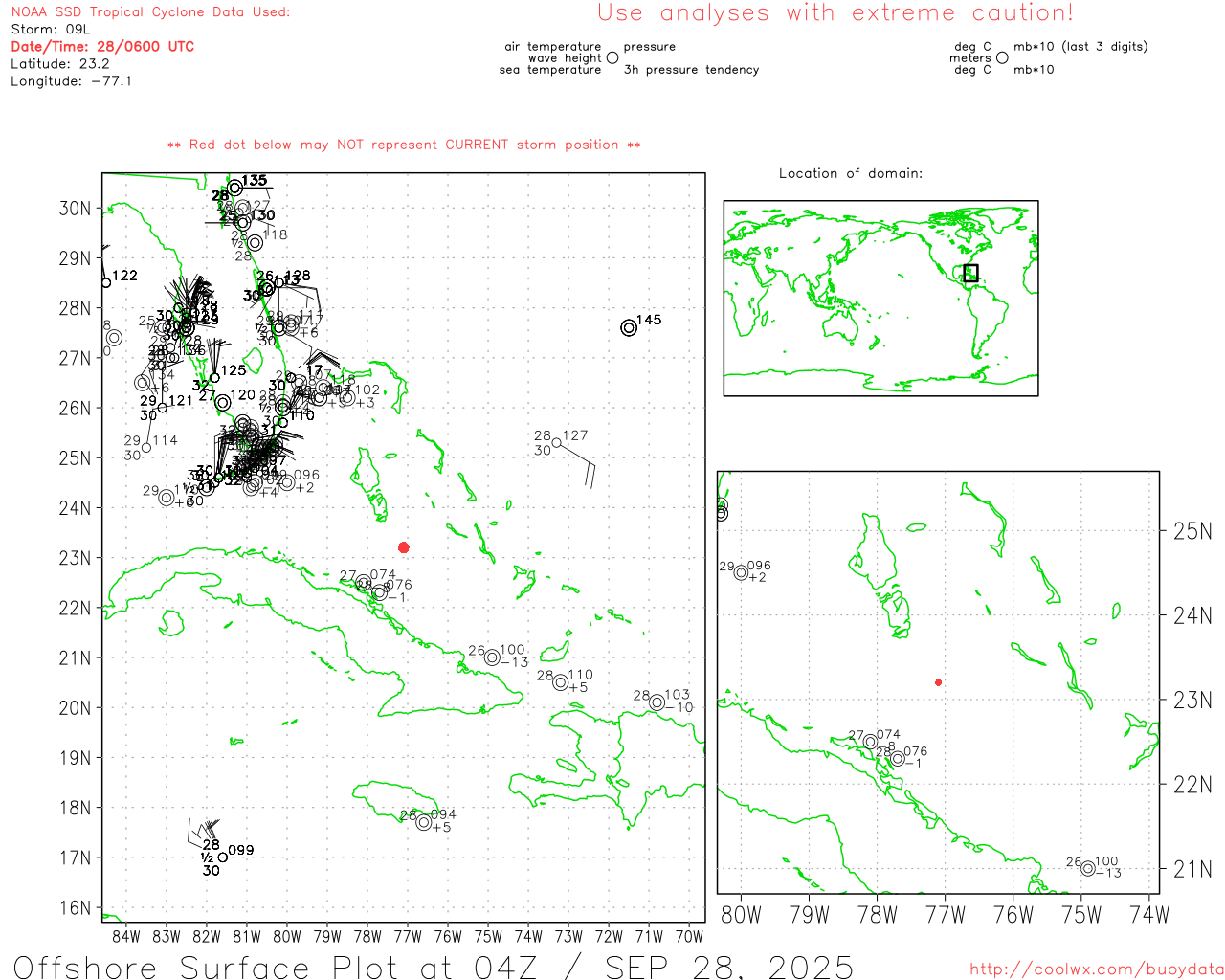Click the station circle labeled 103 and -10
This screenshot has width=1225, height=980.
[657, 702]
